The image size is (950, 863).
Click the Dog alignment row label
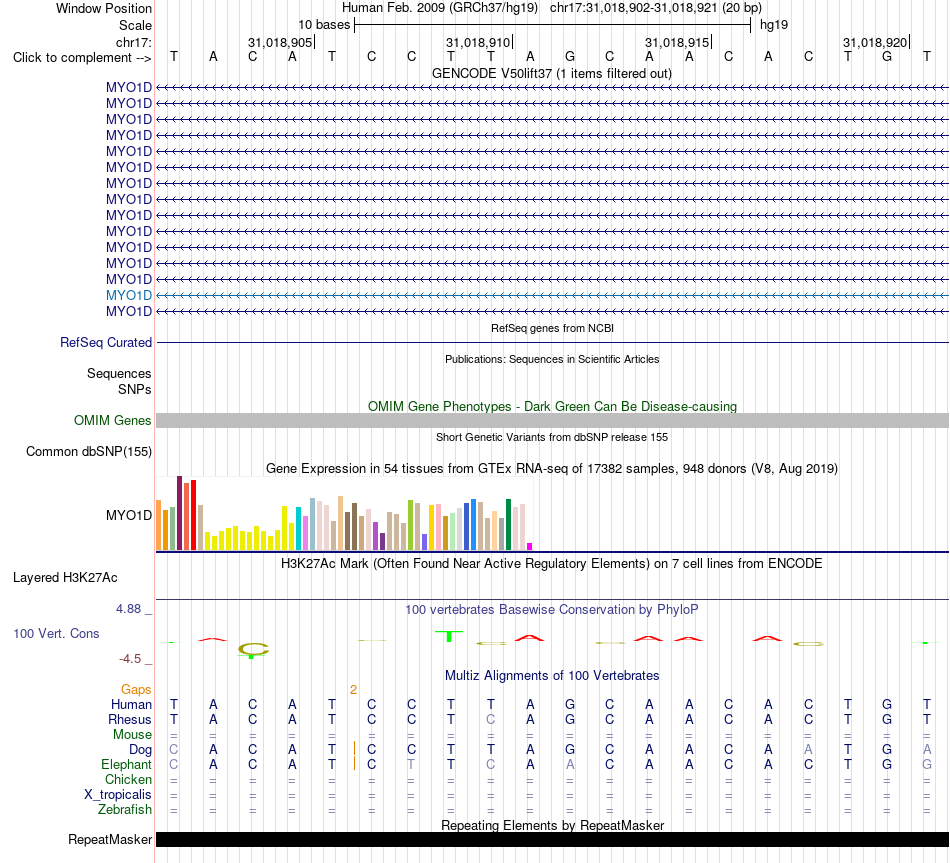(140, 750)
